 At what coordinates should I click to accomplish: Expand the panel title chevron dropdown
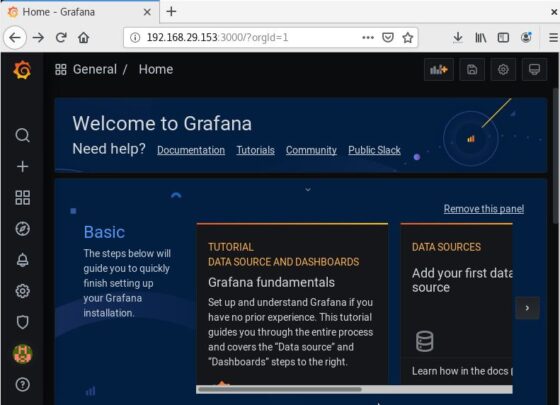pyautogui.click(x=308, y=190)
